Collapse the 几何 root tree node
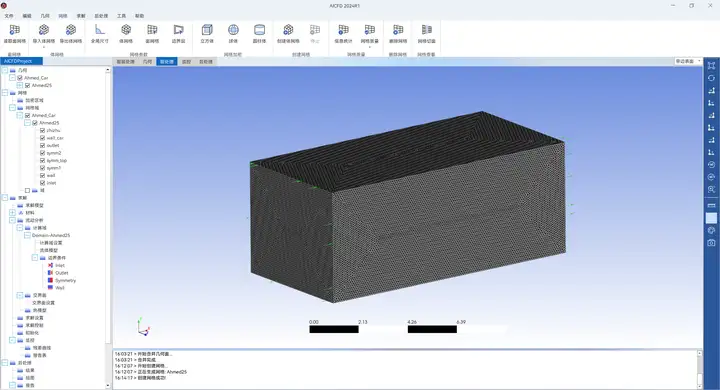 (x=5, y=70)
